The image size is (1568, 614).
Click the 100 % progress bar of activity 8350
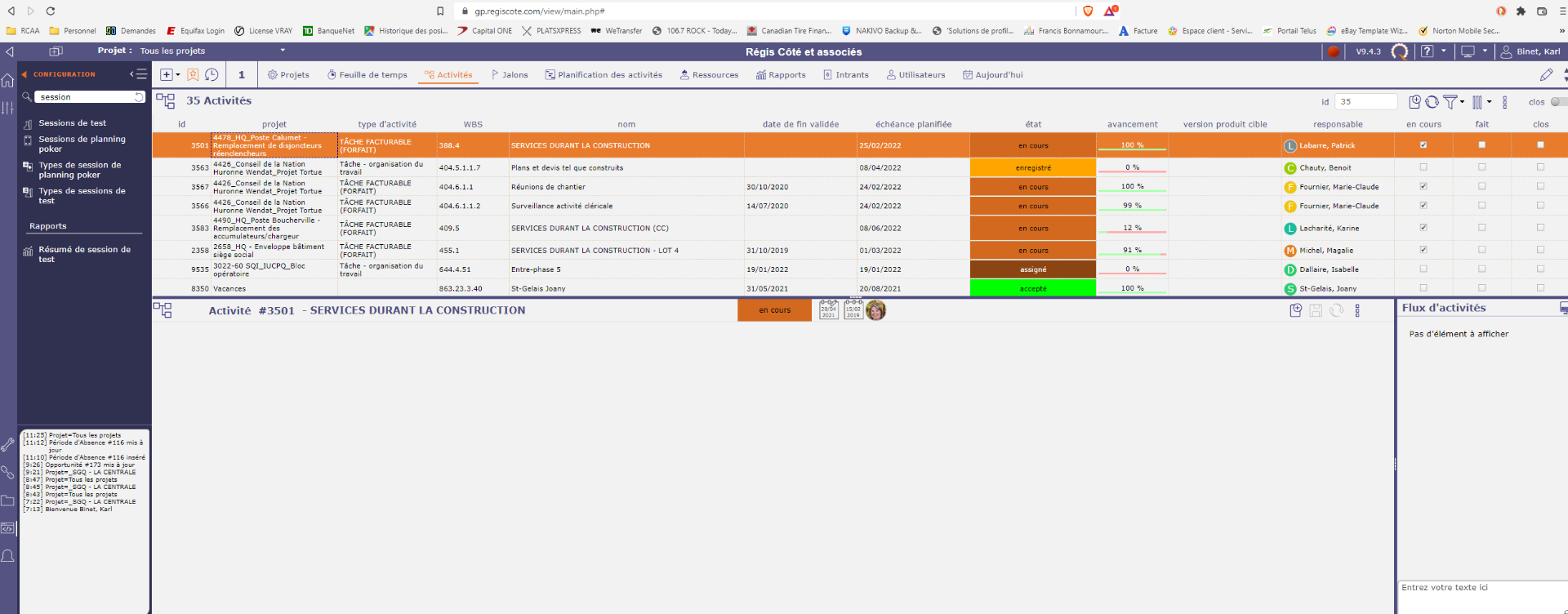[1132, 288]
